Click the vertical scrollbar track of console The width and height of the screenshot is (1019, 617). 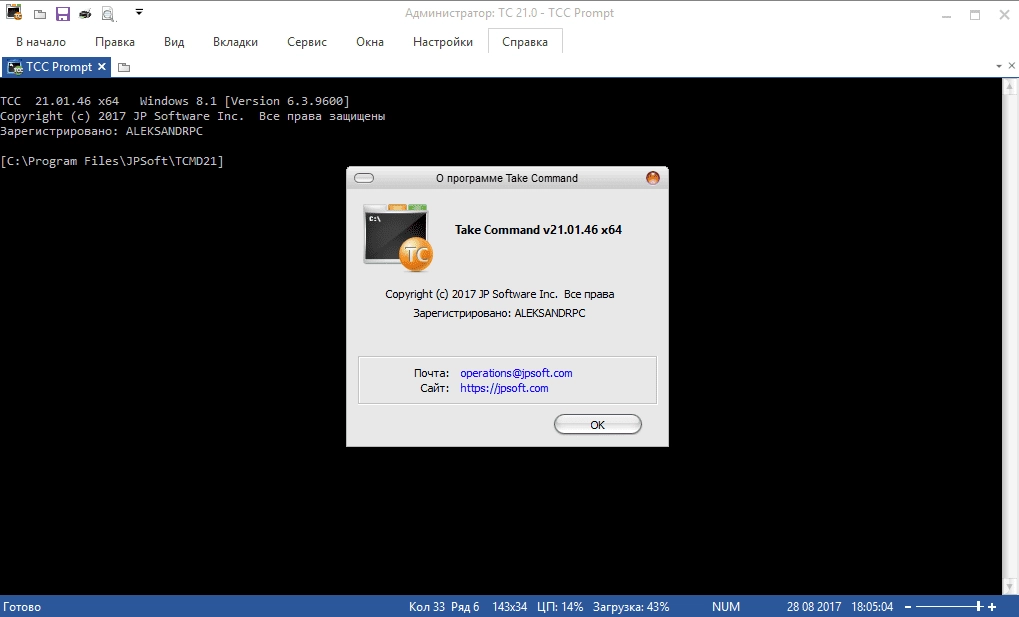pos(1011,338)
